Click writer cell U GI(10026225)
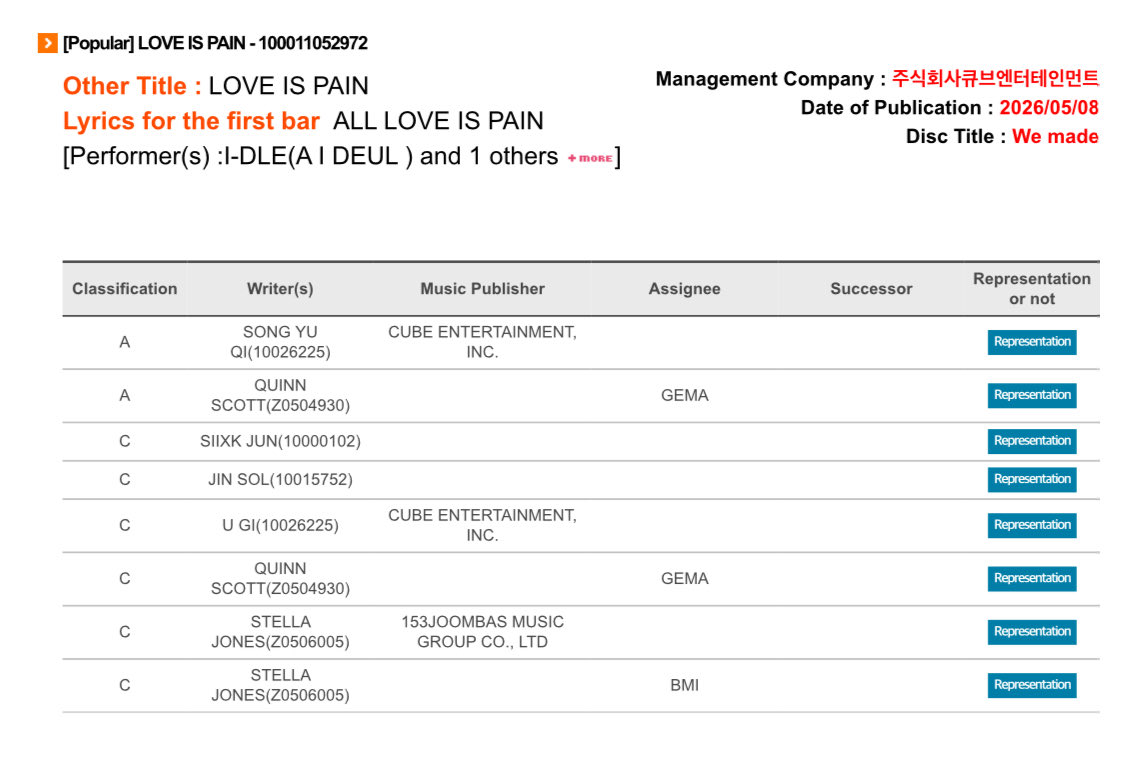Viewport: 1125px width, 762px height. tap(280, 525)
